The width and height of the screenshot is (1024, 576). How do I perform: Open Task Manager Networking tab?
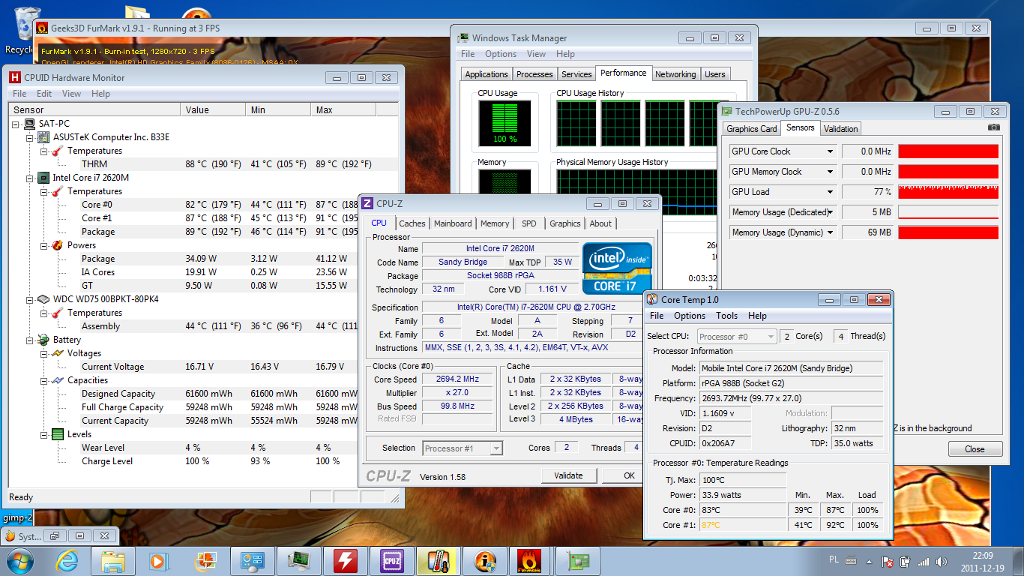(x=675, y=74)
